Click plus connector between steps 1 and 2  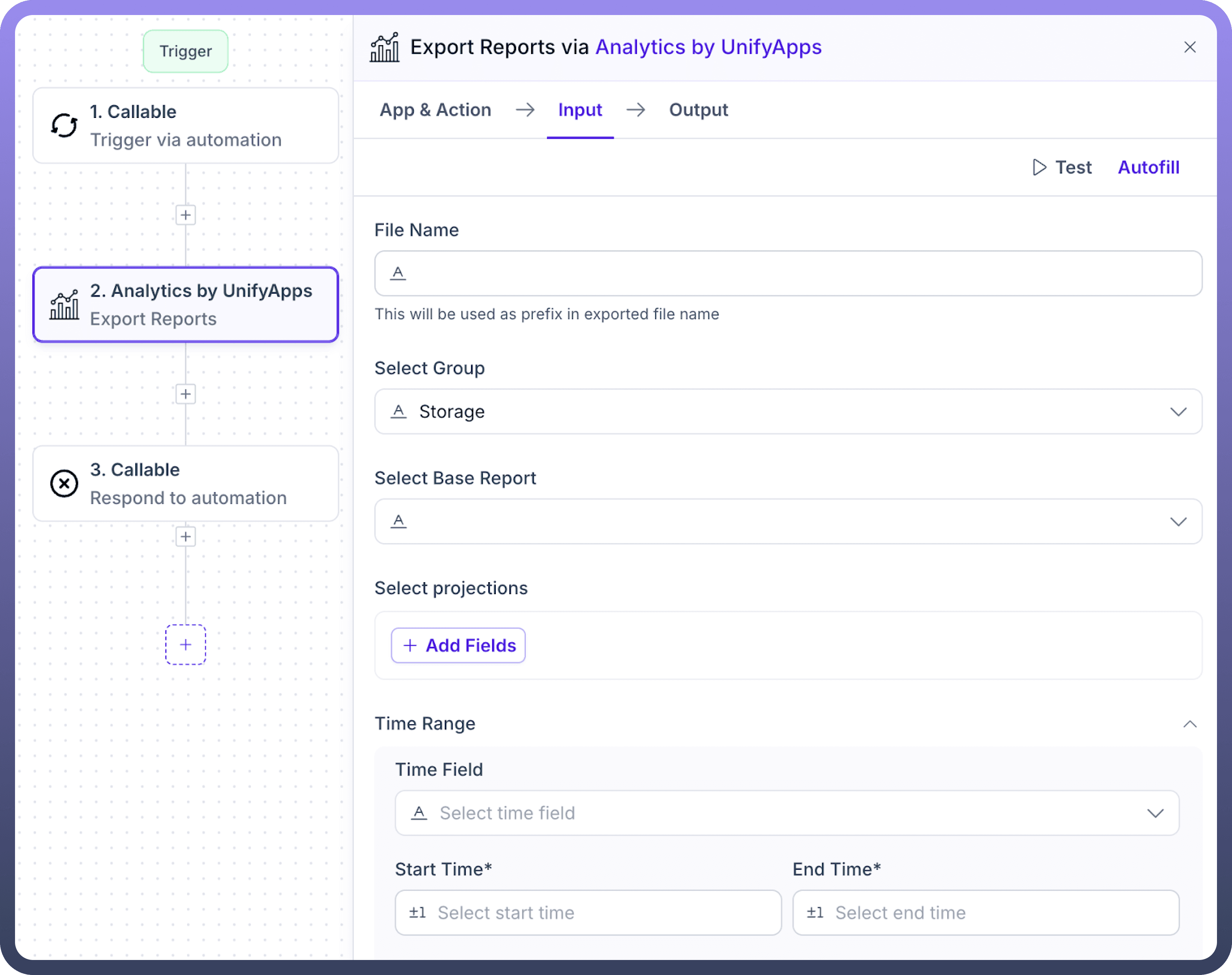186,215
